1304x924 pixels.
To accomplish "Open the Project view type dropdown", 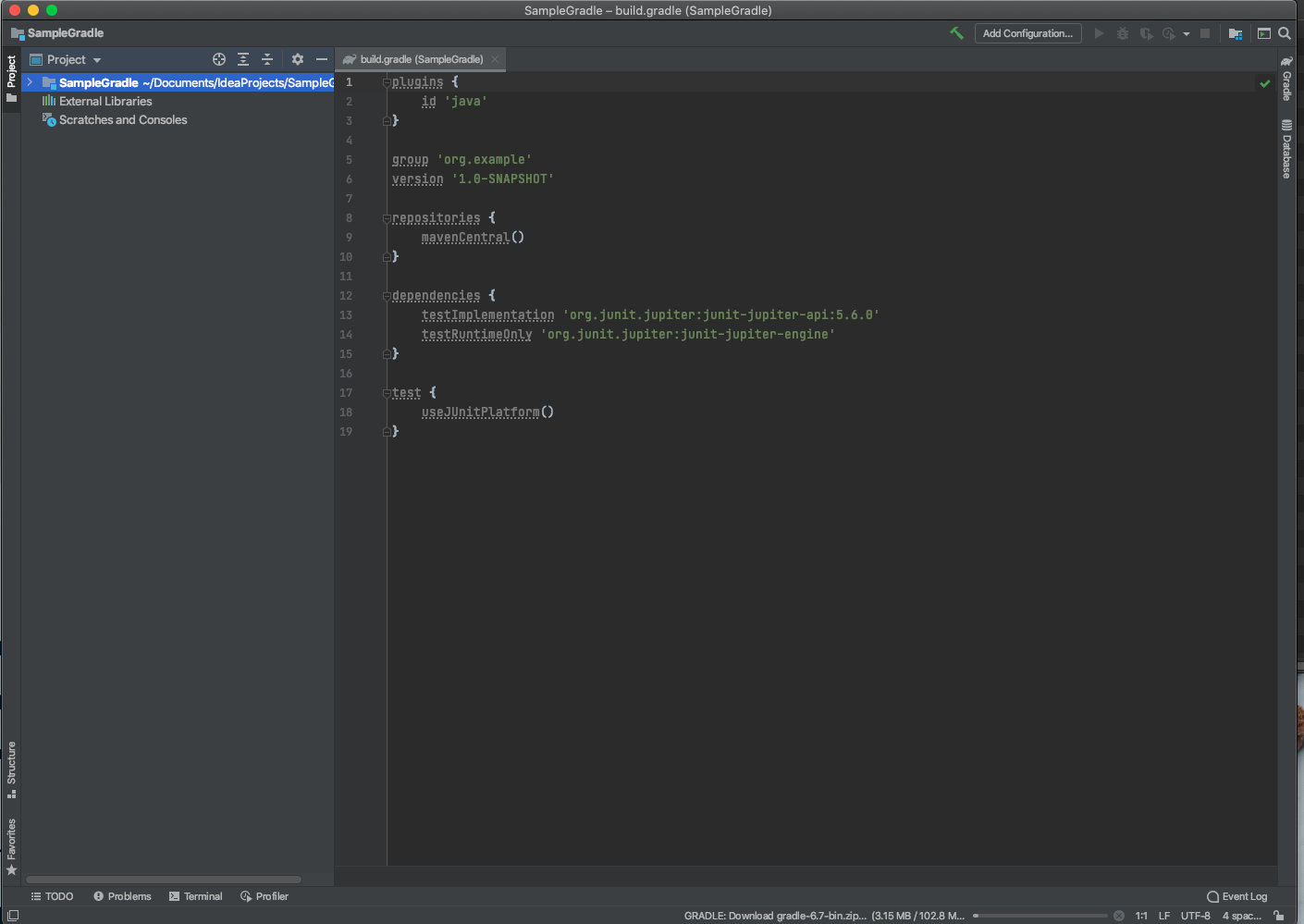I will coord(66,59).
